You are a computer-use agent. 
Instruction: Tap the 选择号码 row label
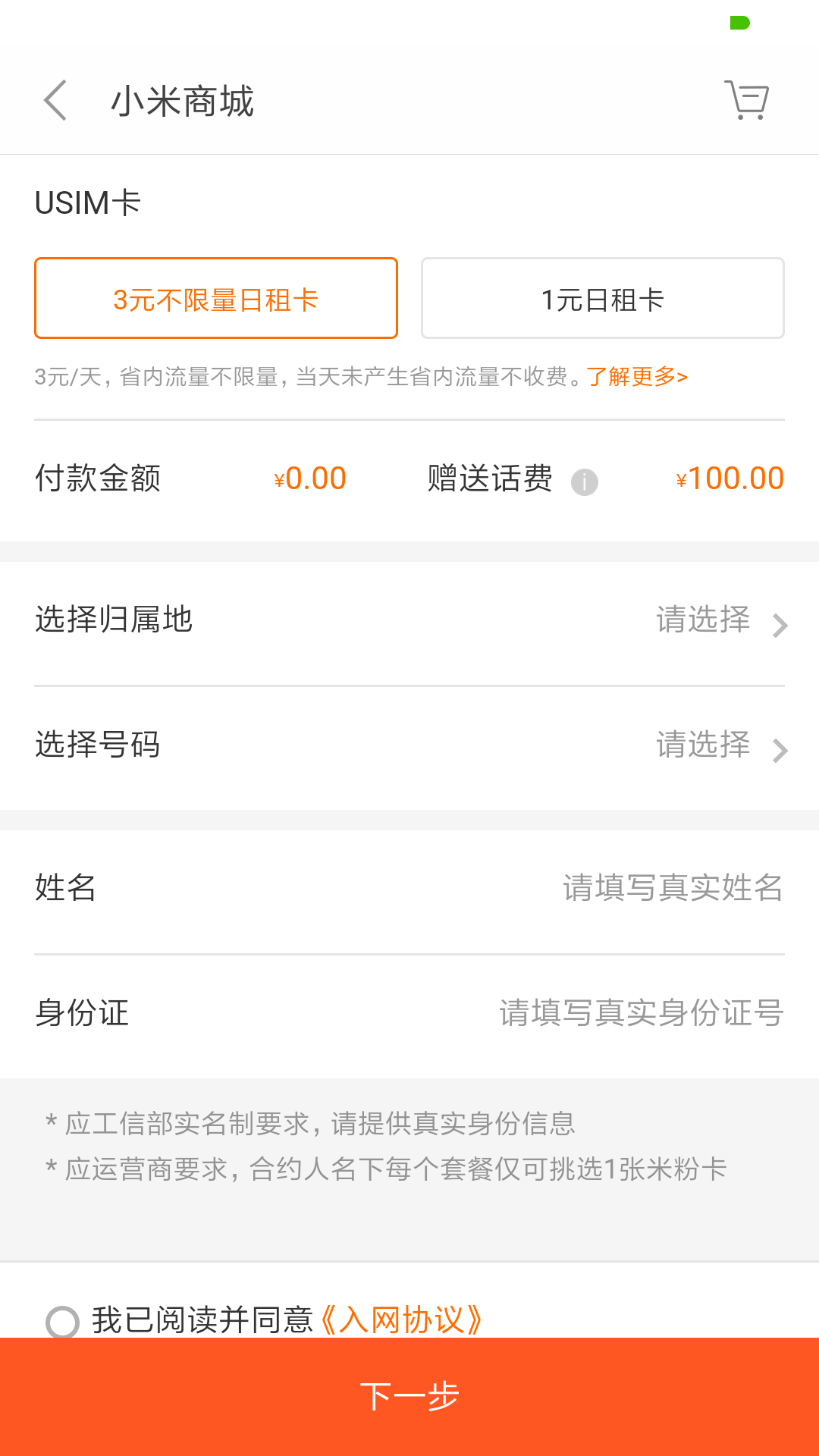98,745
